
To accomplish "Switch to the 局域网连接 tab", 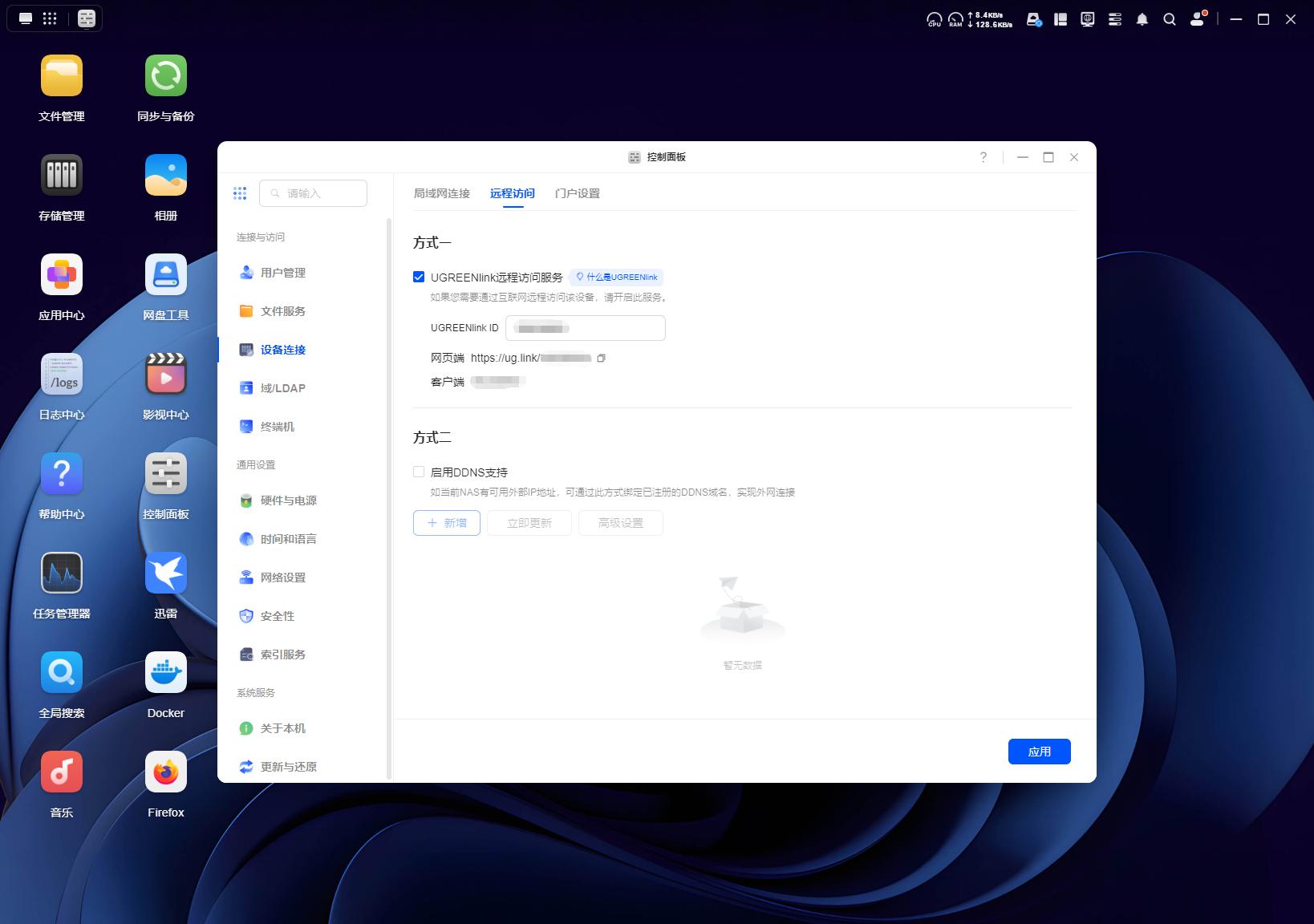I will [442, 193].
